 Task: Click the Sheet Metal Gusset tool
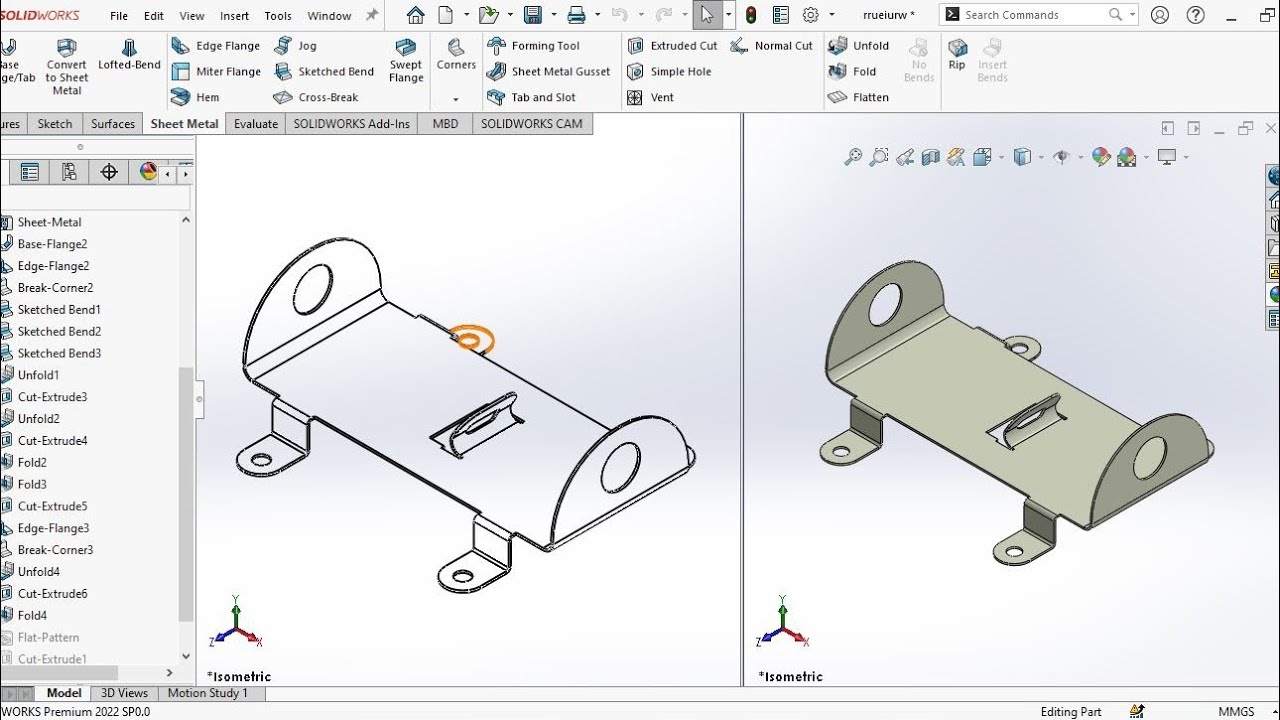coord(548,72)
